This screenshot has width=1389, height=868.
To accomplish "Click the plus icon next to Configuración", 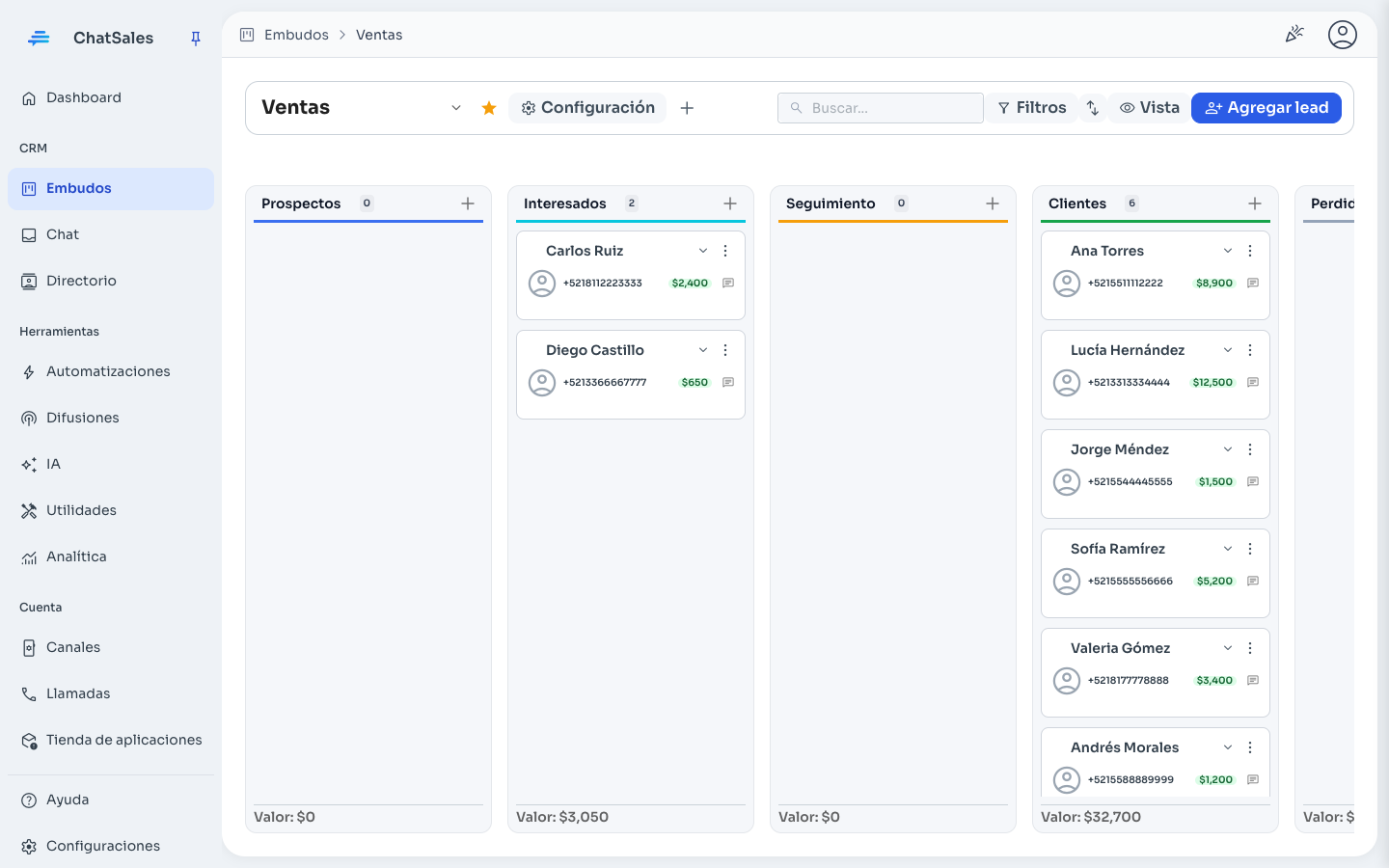I will [x=687, y=108].
